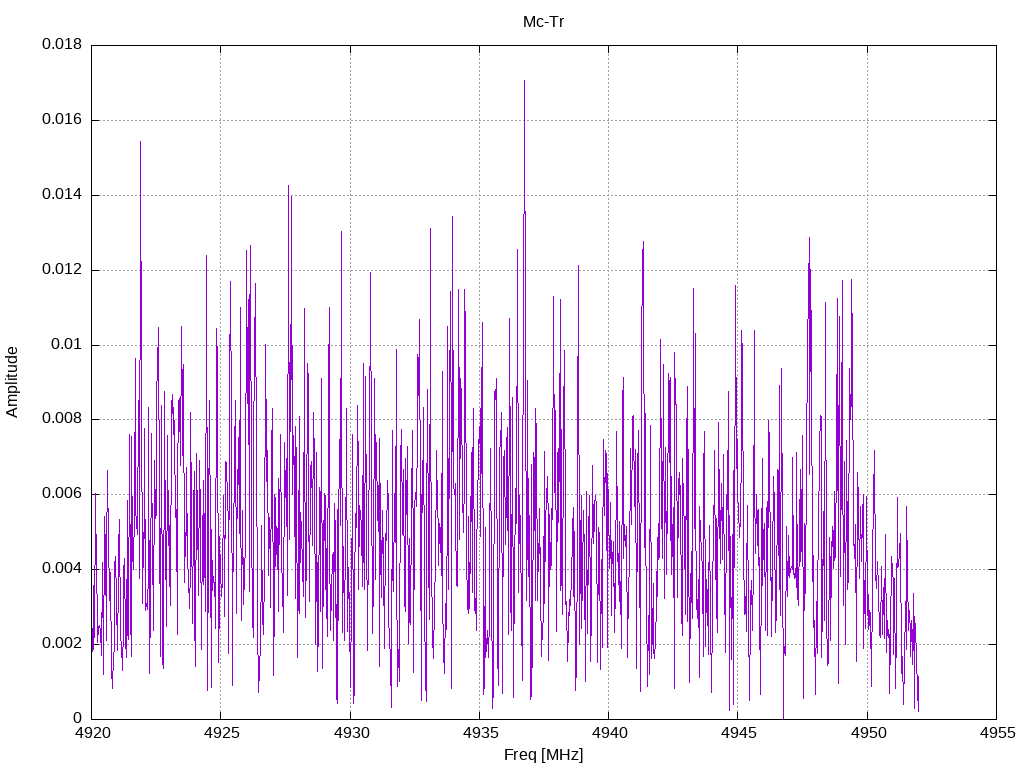Image resolution: width=1024 pixels, height=768 pixels.
Task: Click y-axis tick value 0.006
Action: 62,494
